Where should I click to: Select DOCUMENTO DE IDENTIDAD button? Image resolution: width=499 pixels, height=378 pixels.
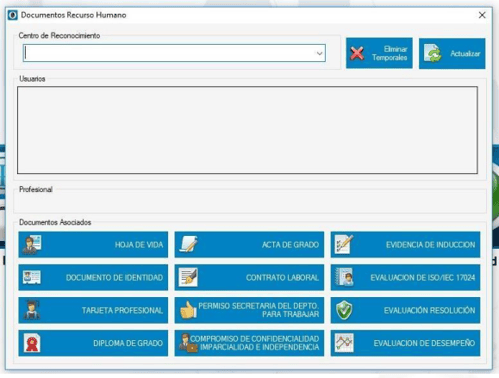[93, 277]
